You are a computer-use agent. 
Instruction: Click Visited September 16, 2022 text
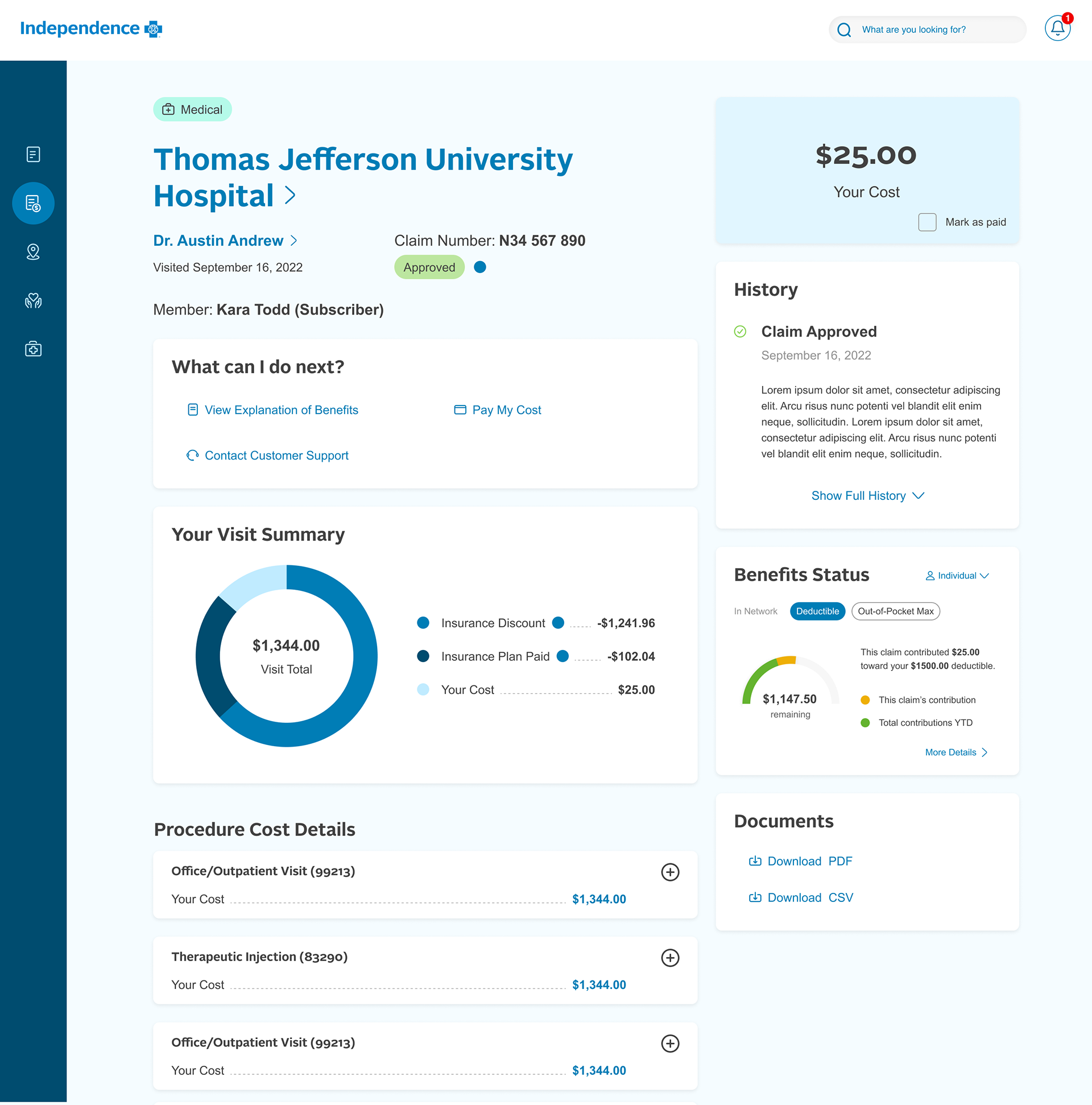click(x=227, y=267)
